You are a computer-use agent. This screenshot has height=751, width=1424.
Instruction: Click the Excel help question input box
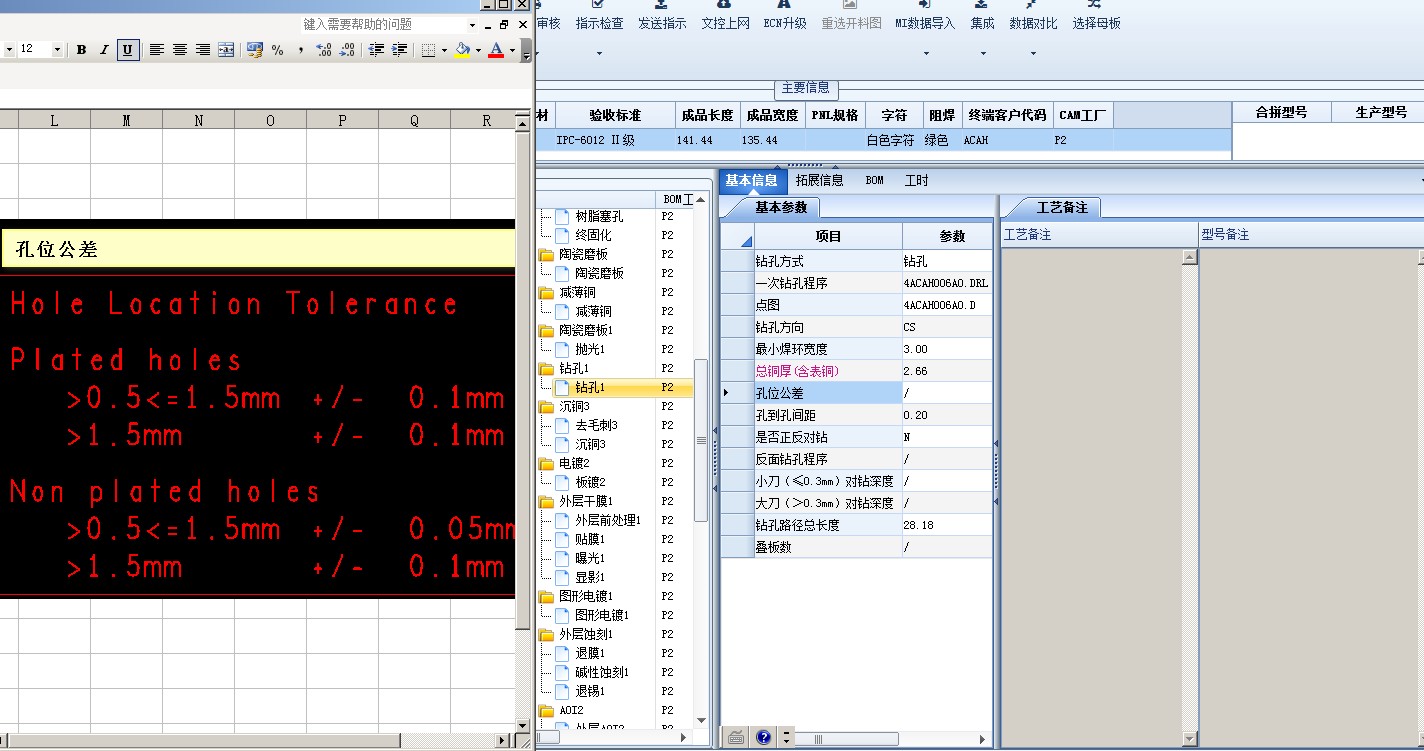[x=383, y=24]
